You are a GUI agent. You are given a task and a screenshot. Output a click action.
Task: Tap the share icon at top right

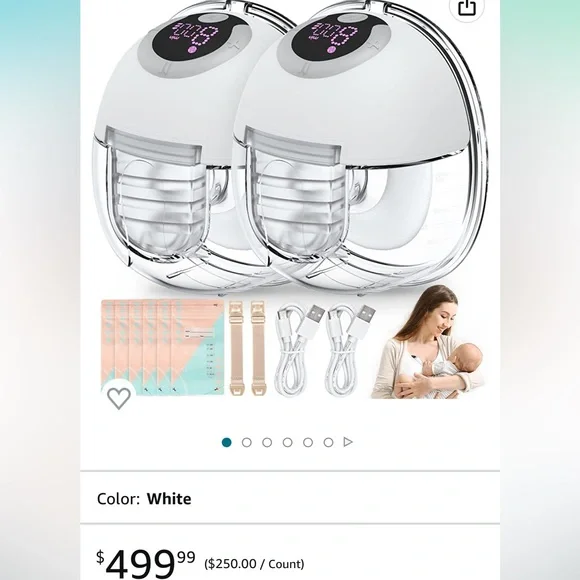pyautogui.click(x=467, y=7)
